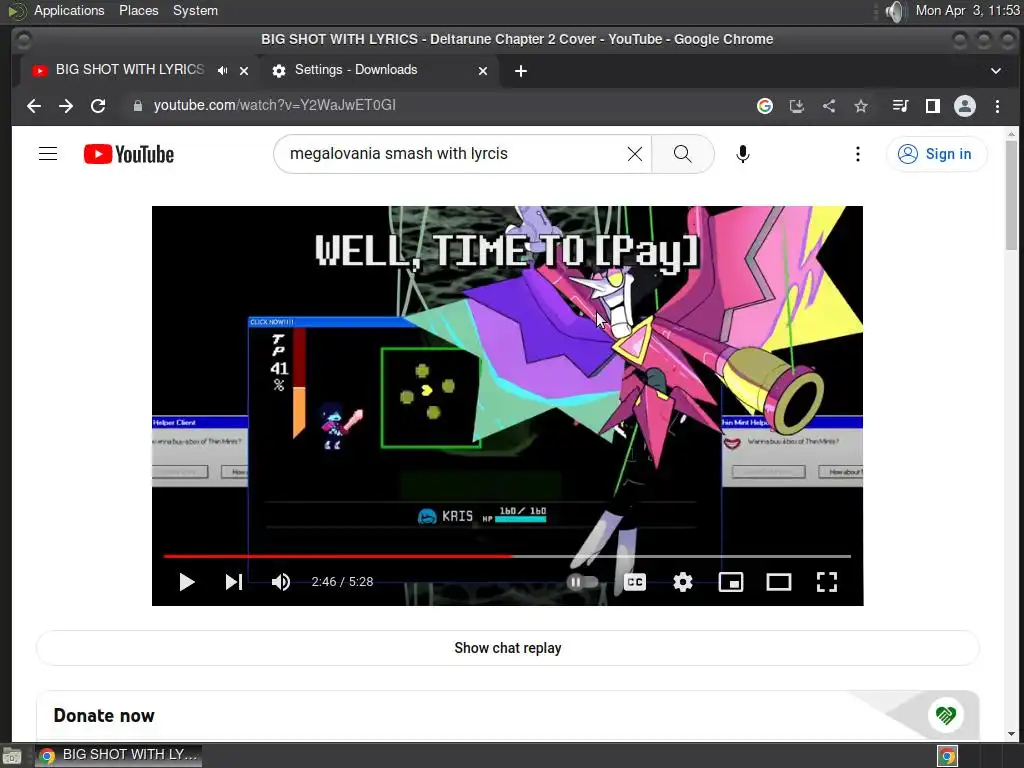Click the Sign in button
The image size is (1024, 768).
(x=935, y=154)
